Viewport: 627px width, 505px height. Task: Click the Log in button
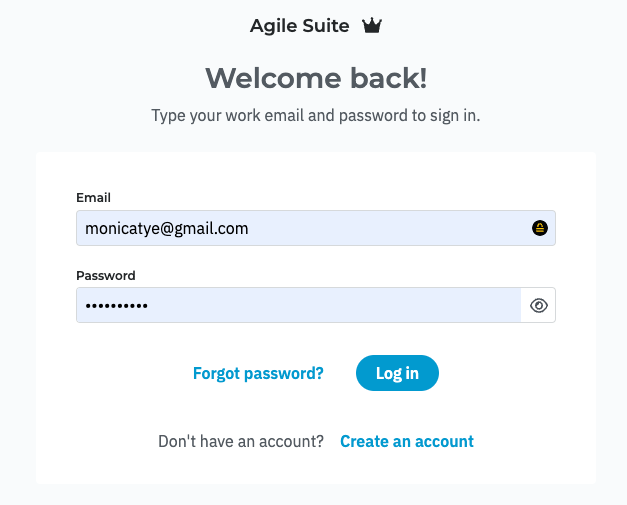point(397,373)
